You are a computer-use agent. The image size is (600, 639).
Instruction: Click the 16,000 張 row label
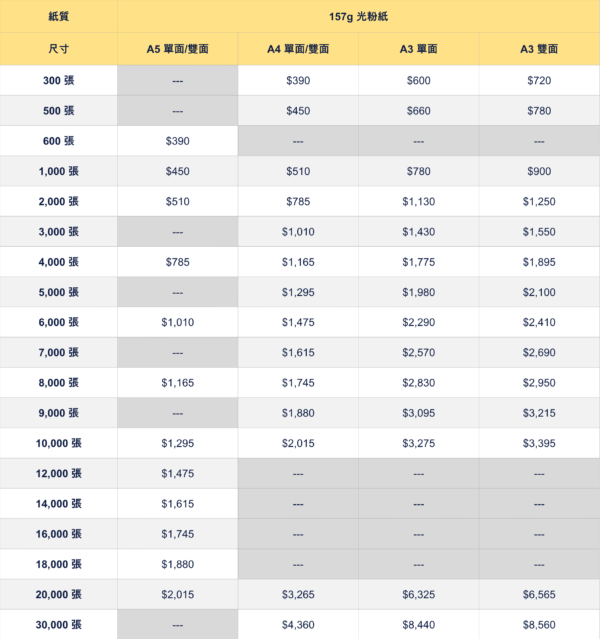click(x=59, y=534)
